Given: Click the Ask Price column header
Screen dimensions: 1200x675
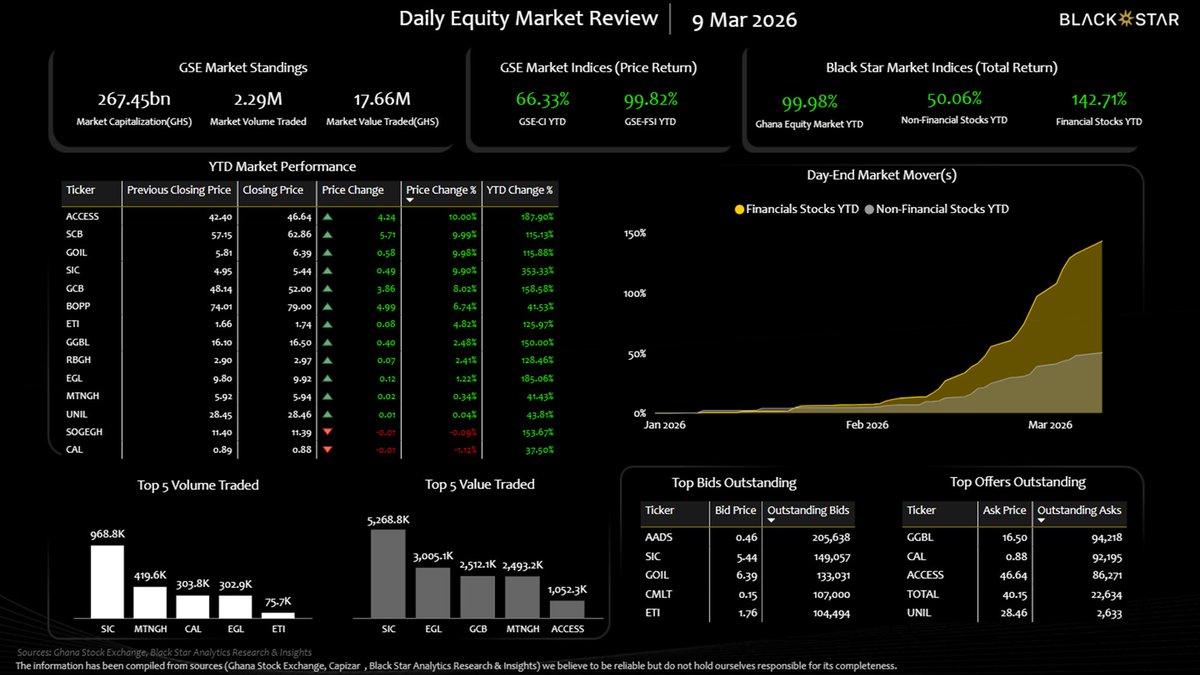Looking at the screenshot, I should (1006, 510).
